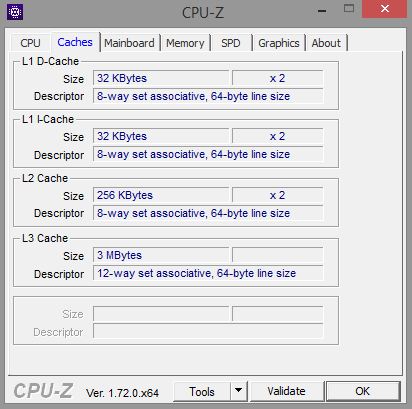
Task: Click the Validate button
Action: pyautogui.click(x=286, y=391)
